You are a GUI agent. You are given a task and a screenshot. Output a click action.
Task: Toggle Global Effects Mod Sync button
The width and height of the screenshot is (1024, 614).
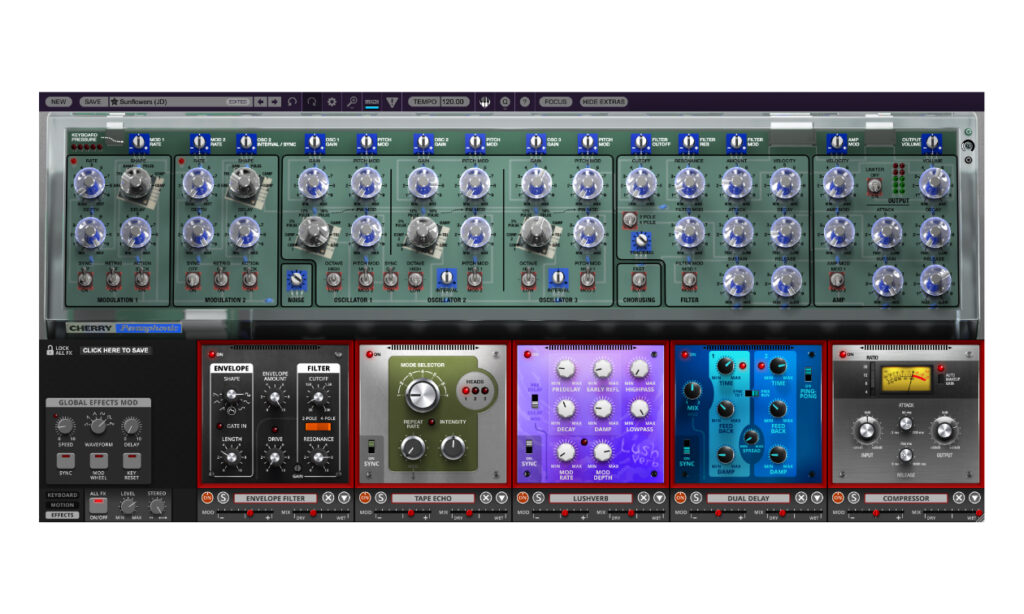point(65,460)
